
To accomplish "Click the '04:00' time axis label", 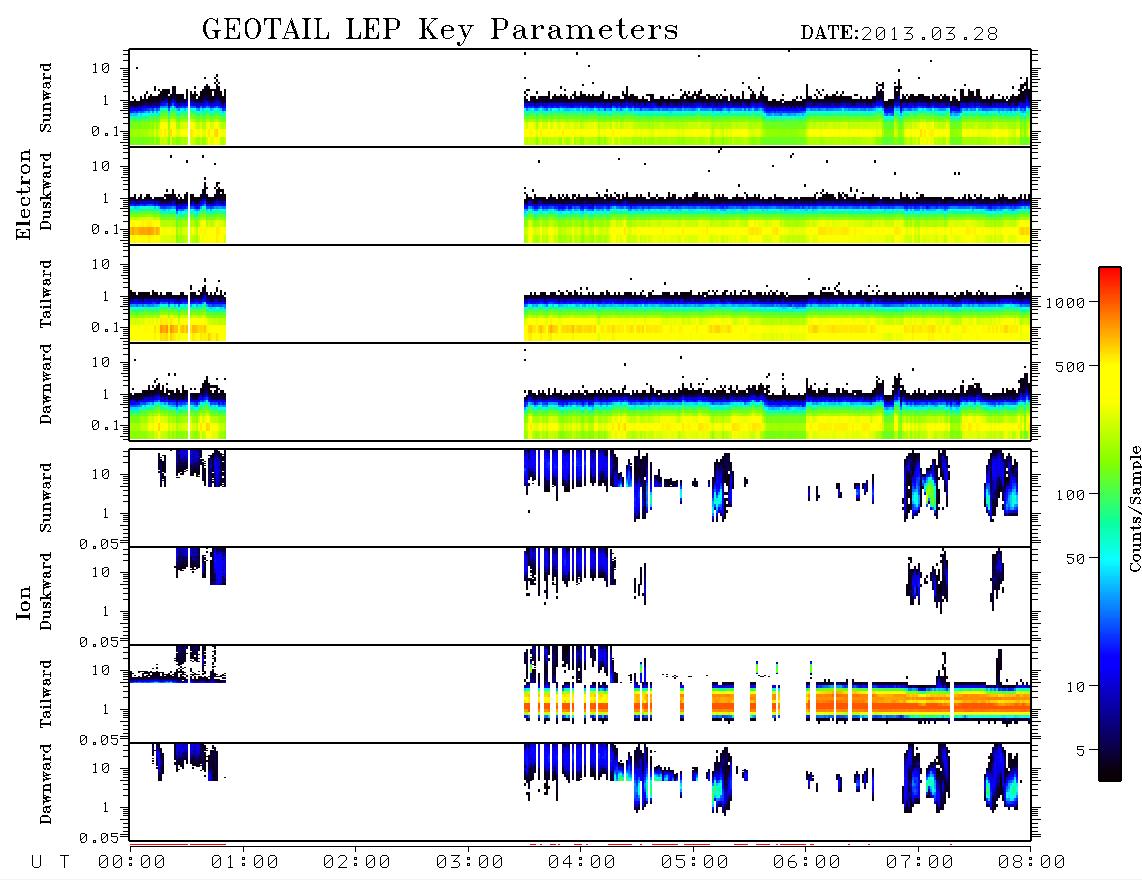I will pyautogui.click(x=582, y=863).
